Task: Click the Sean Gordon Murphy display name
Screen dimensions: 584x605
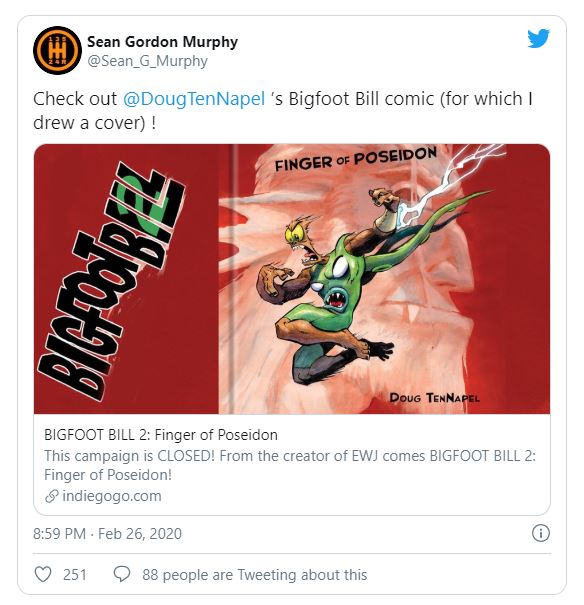Action: (x=162, y=42)
